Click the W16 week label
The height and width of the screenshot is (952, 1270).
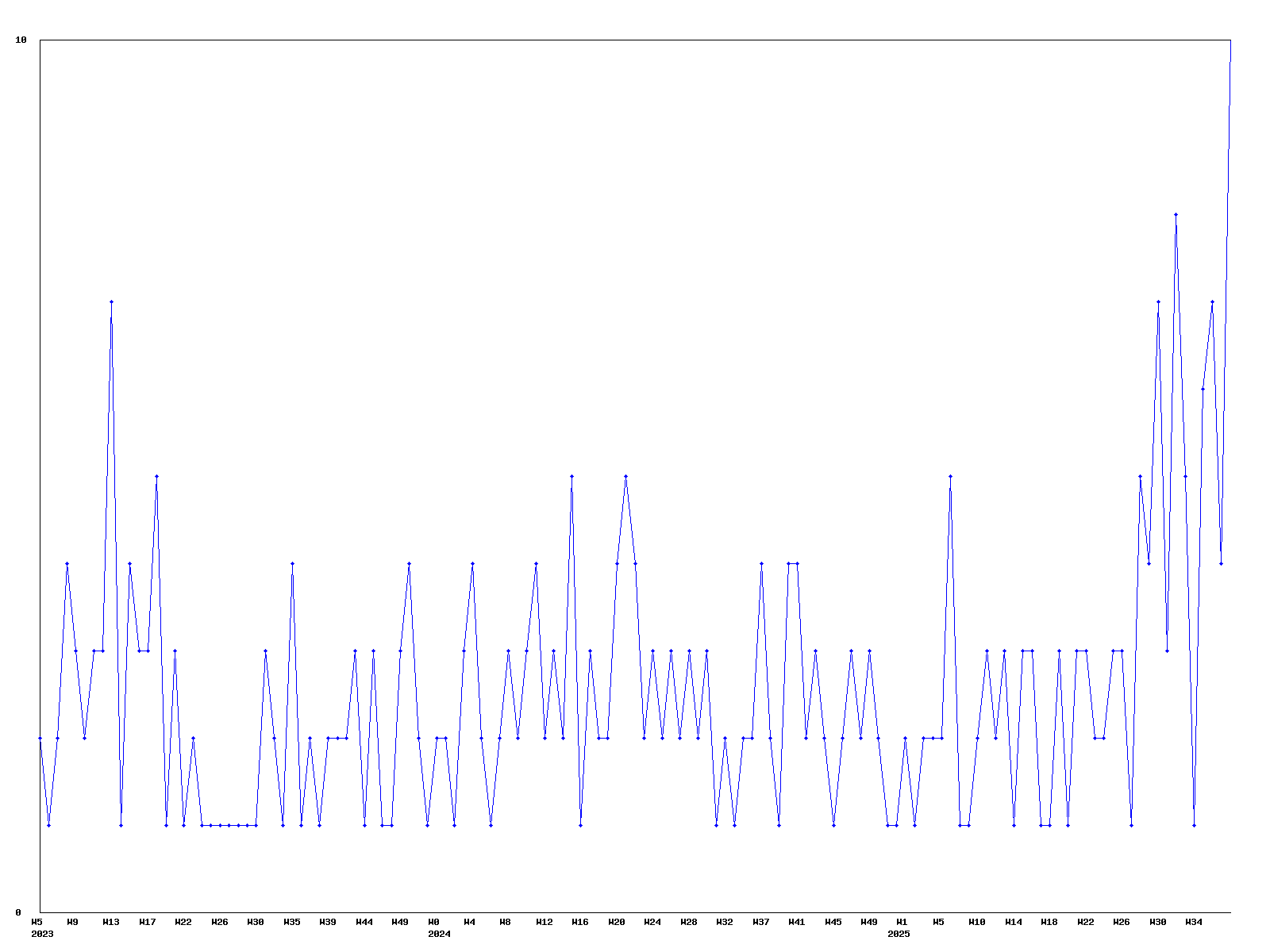click(x=580, y=922)
